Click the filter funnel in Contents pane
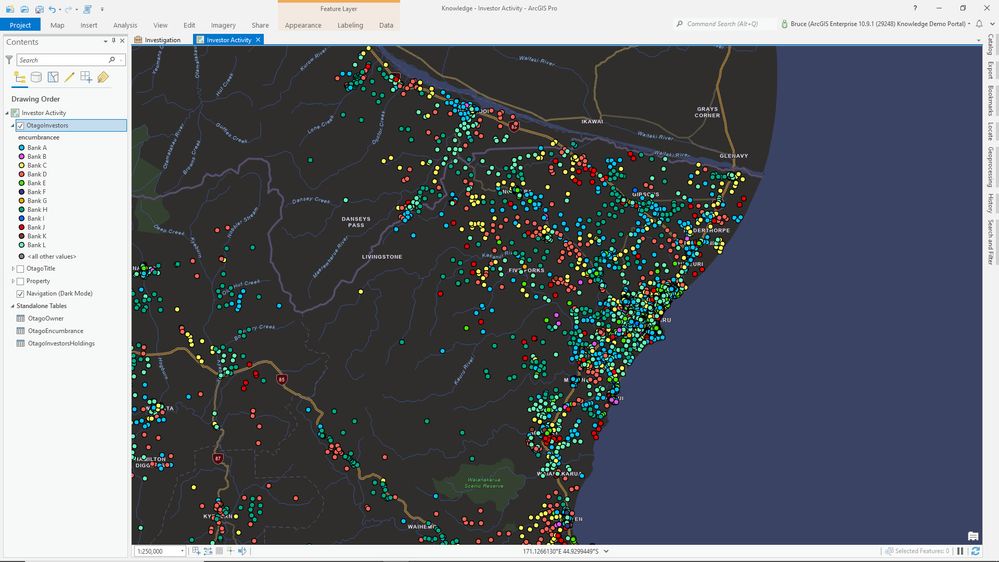Image resolution: width=999 pixels, height=562 pixels. [9, 60]
